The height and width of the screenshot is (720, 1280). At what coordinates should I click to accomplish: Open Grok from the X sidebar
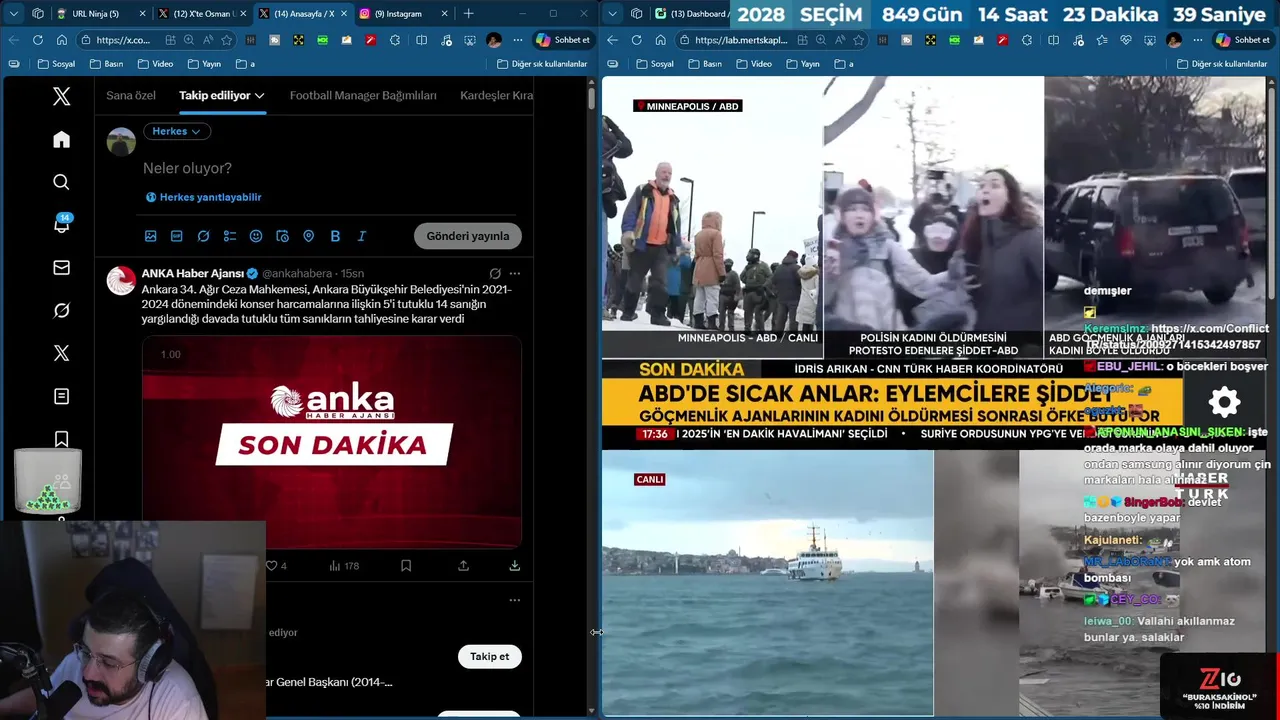[61, 311]
